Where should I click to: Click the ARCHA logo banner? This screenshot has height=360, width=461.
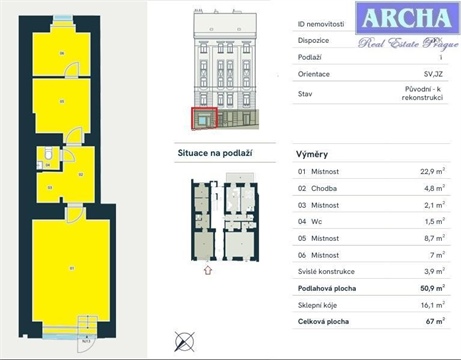point(408,18)
